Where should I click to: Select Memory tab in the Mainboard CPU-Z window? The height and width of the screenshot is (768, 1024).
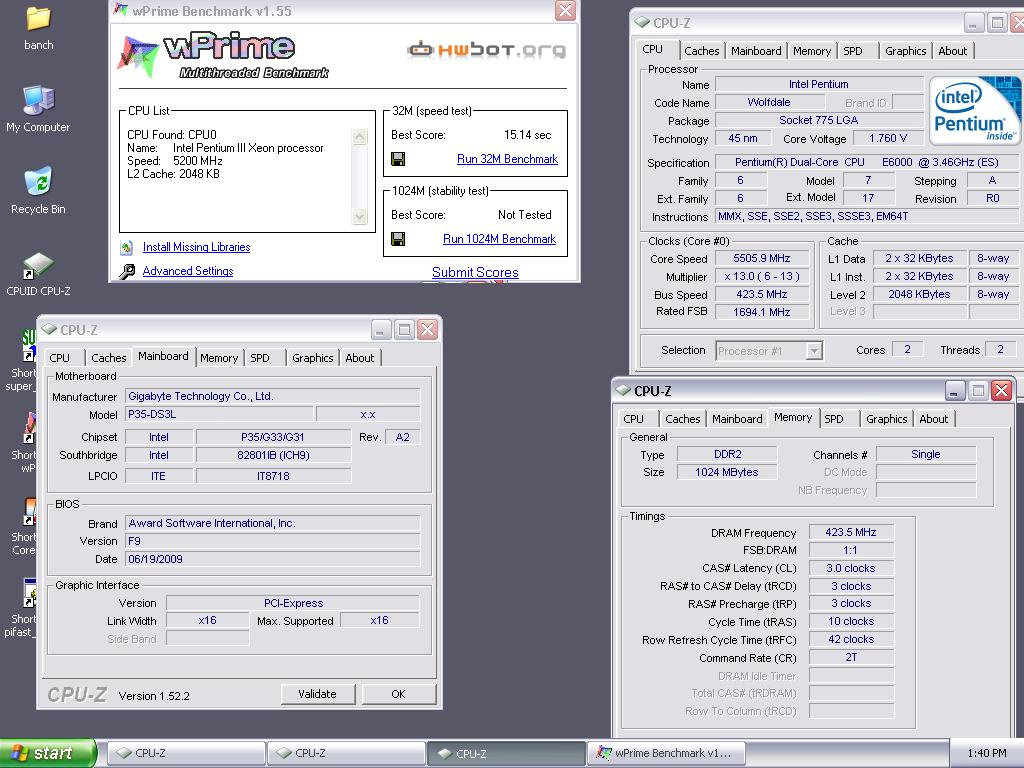(x=219, y=358)
